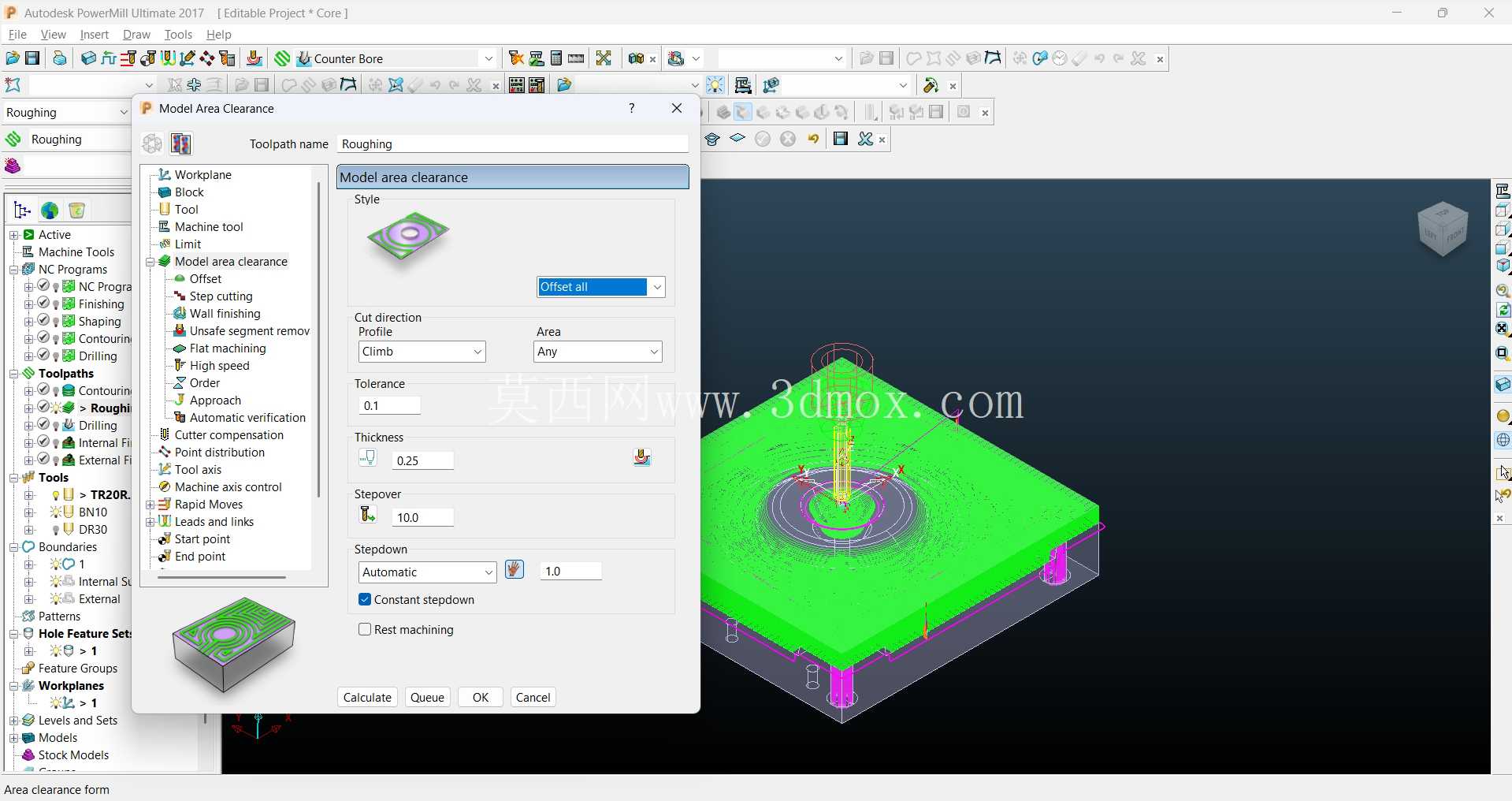
Task: Click the strategy tree vertical scrollbar
Action: (318, 339)
